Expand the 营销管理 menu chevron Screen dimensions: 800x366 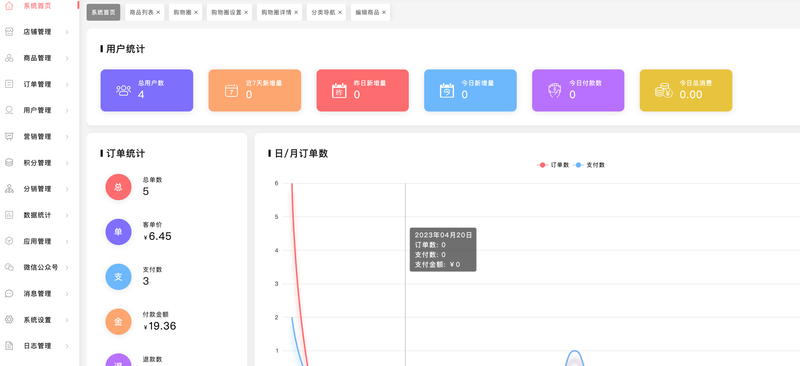click(x=67, y=137)
